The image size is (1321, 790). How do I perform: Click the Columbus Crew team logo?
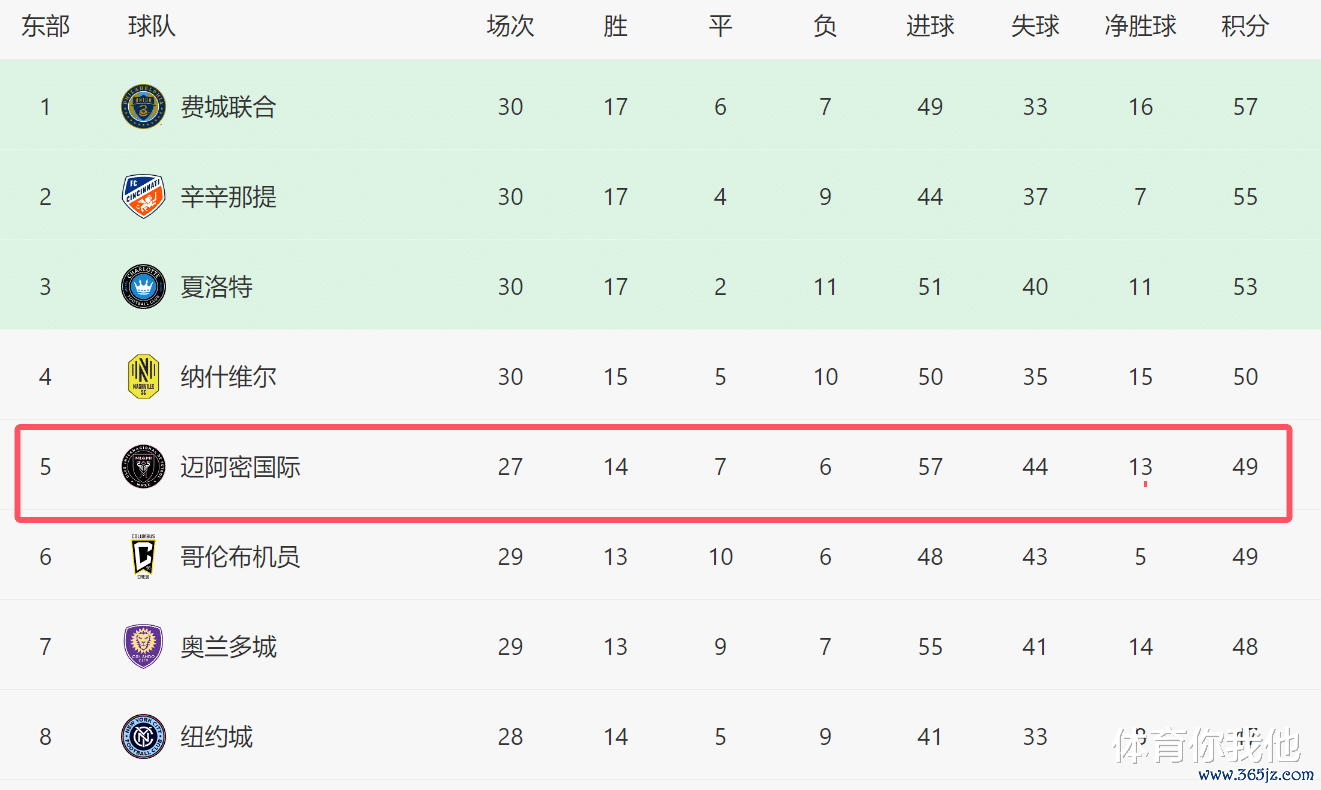coord(143,557)
